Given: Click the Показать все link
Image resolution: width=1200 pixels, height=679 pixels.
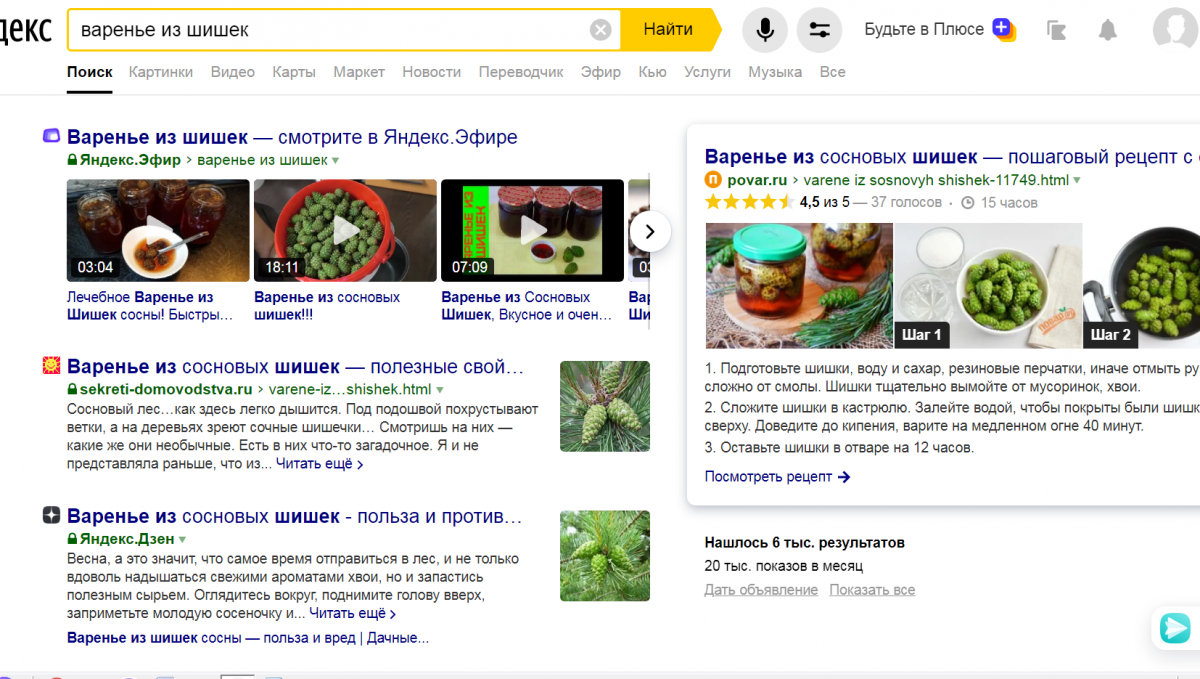Looking at the screenshot, I should pos(872,590).
